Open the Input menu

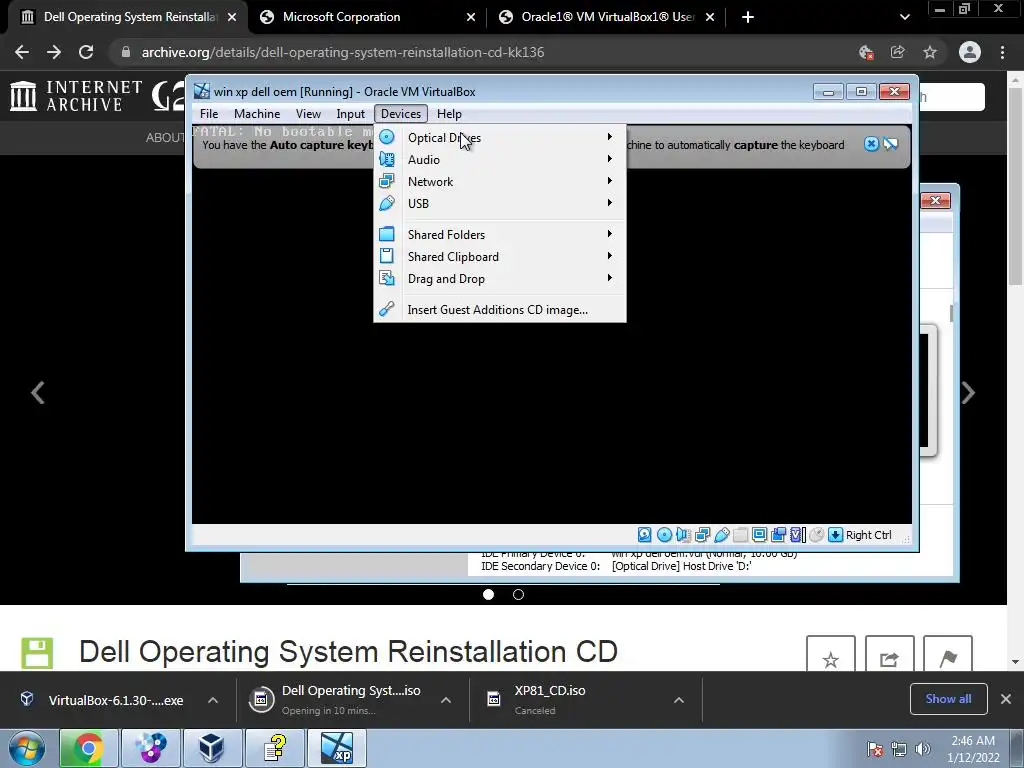(351, 114)
